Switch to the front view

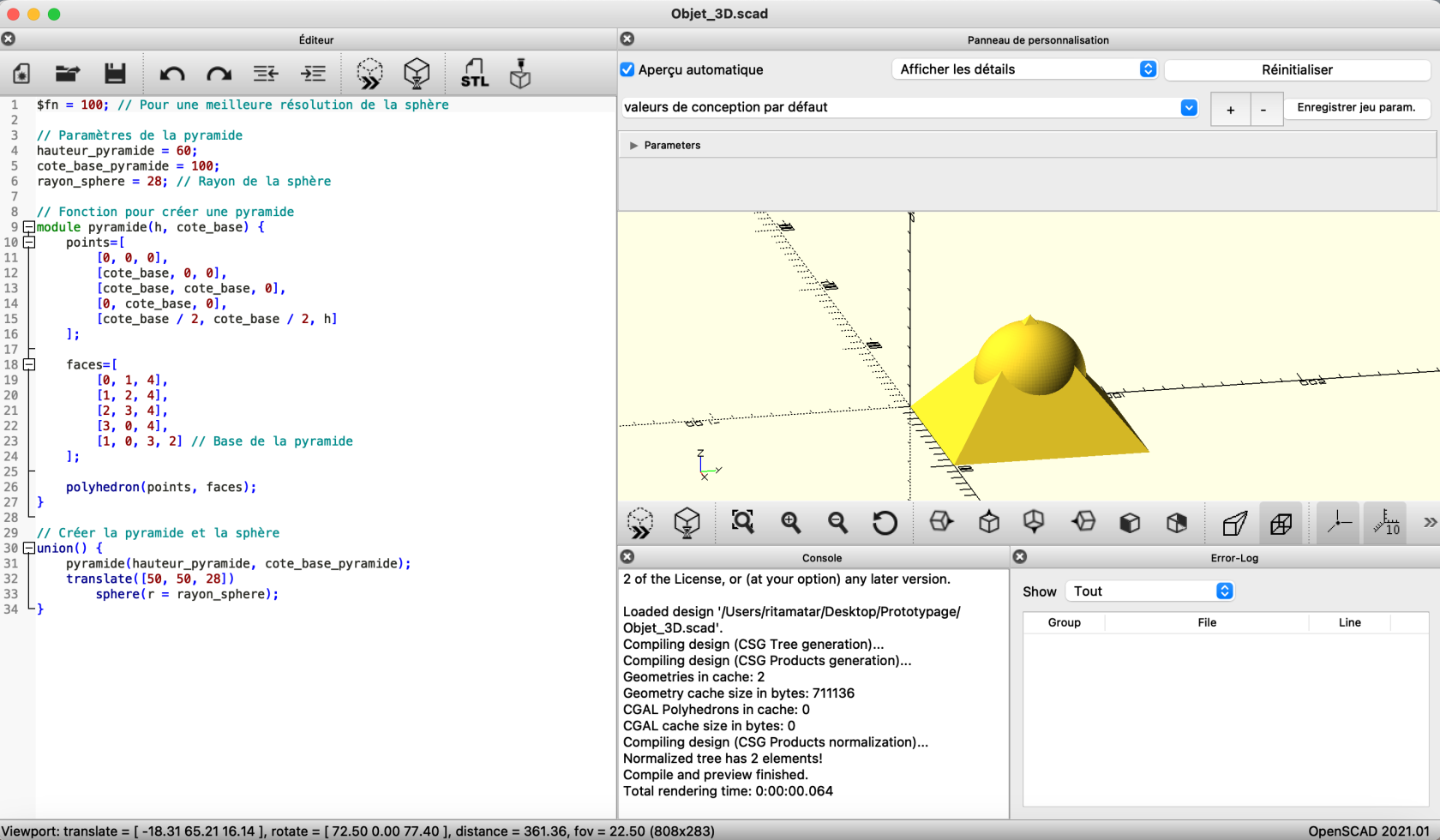pos(1130,523)
